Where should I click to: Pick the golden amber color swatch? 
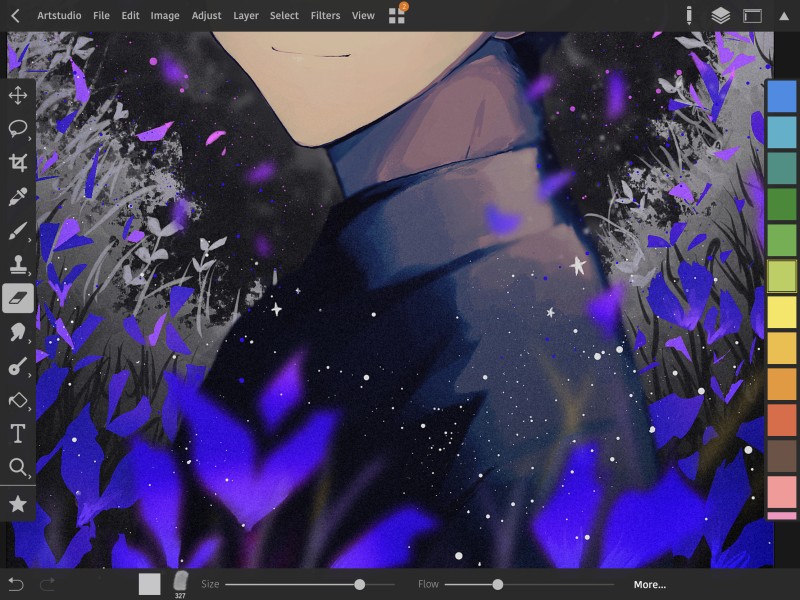point(782,348)
